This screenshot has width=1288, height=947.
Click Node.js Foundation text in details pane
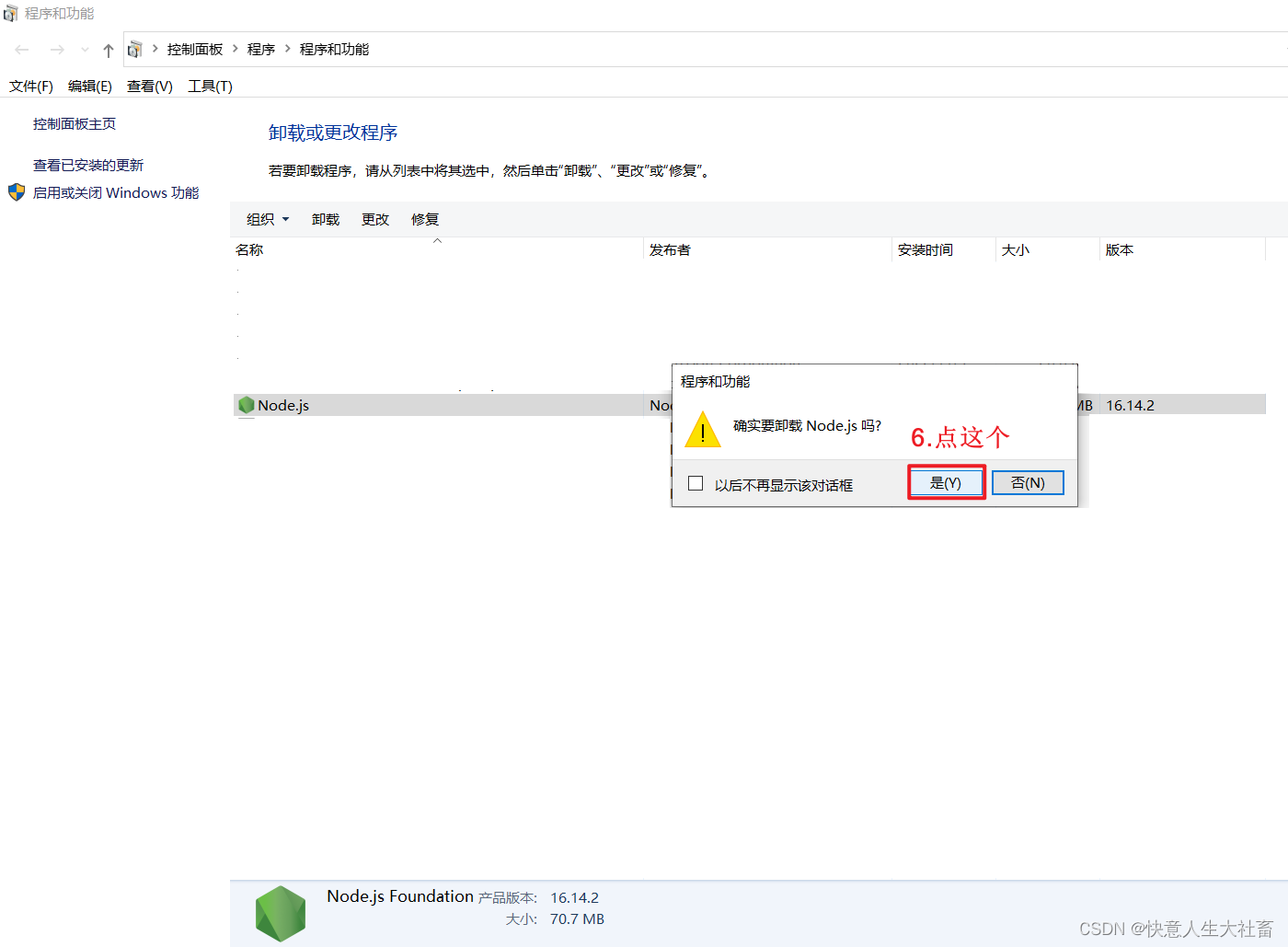point(400,896)
